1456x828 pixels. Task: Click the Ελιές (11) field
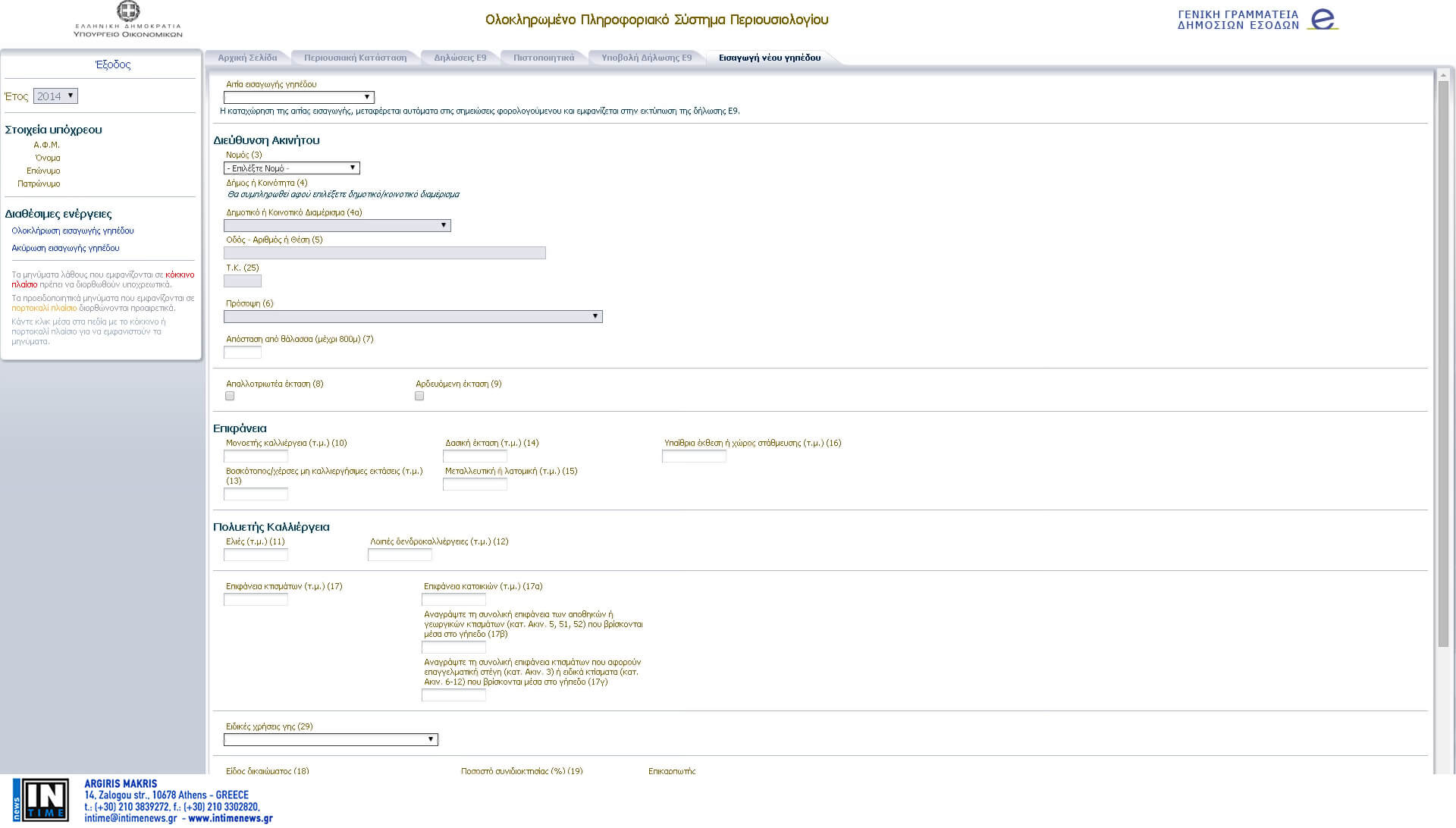click(x=256, y=555)
